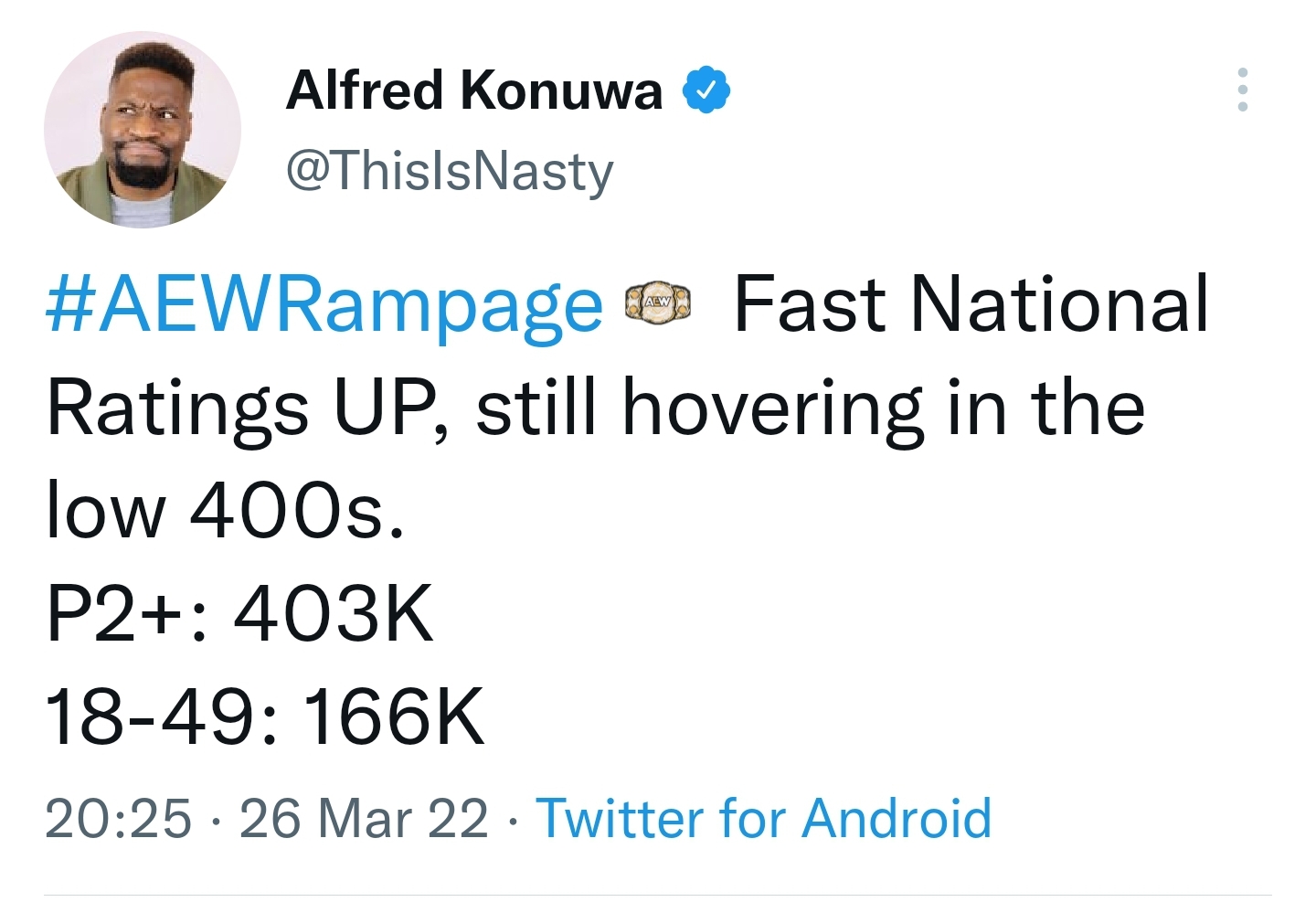Open the three-dot more options menu
The width and height of the screenshot is (1316, 902).
coord(1242,90)
